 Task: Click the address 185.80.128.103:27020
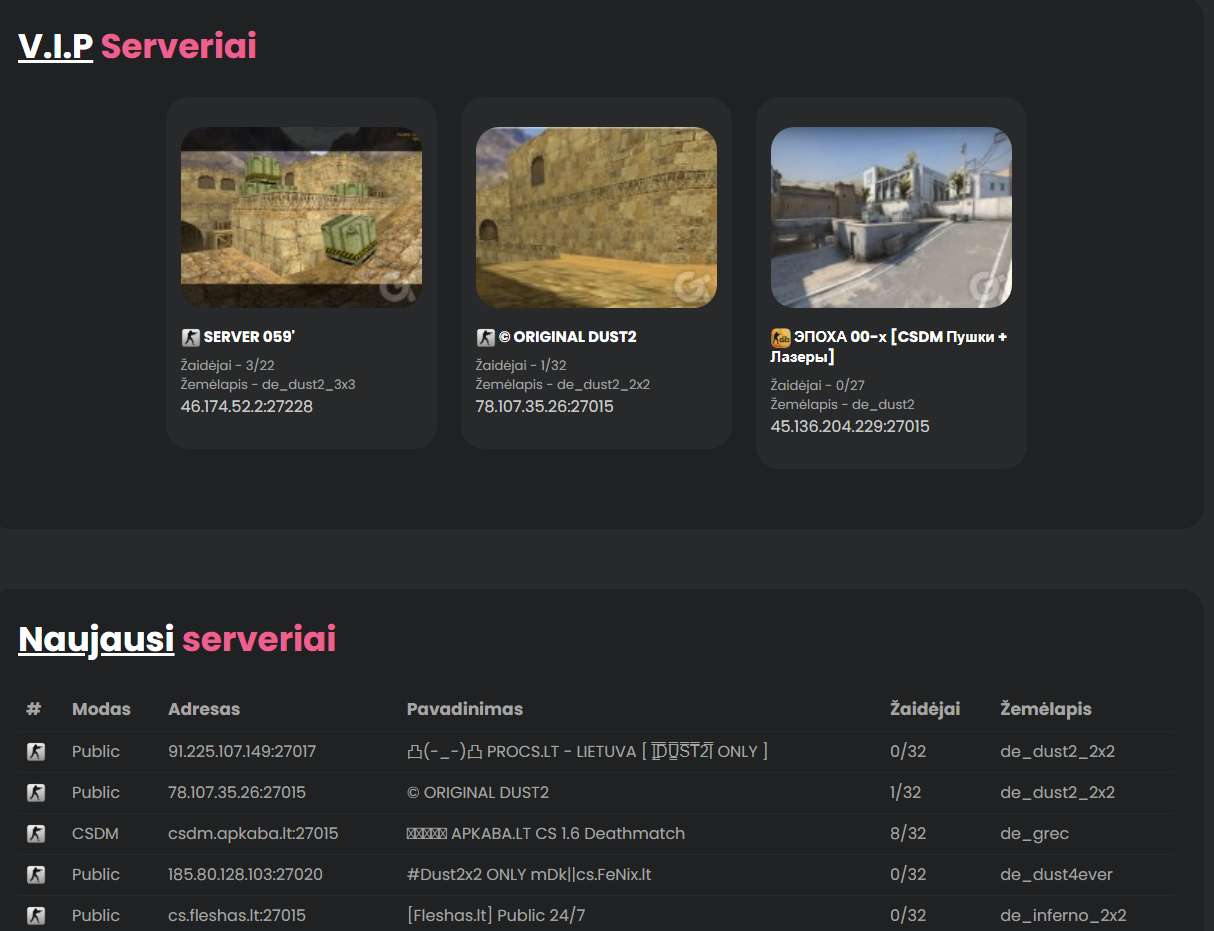(245, 875)
